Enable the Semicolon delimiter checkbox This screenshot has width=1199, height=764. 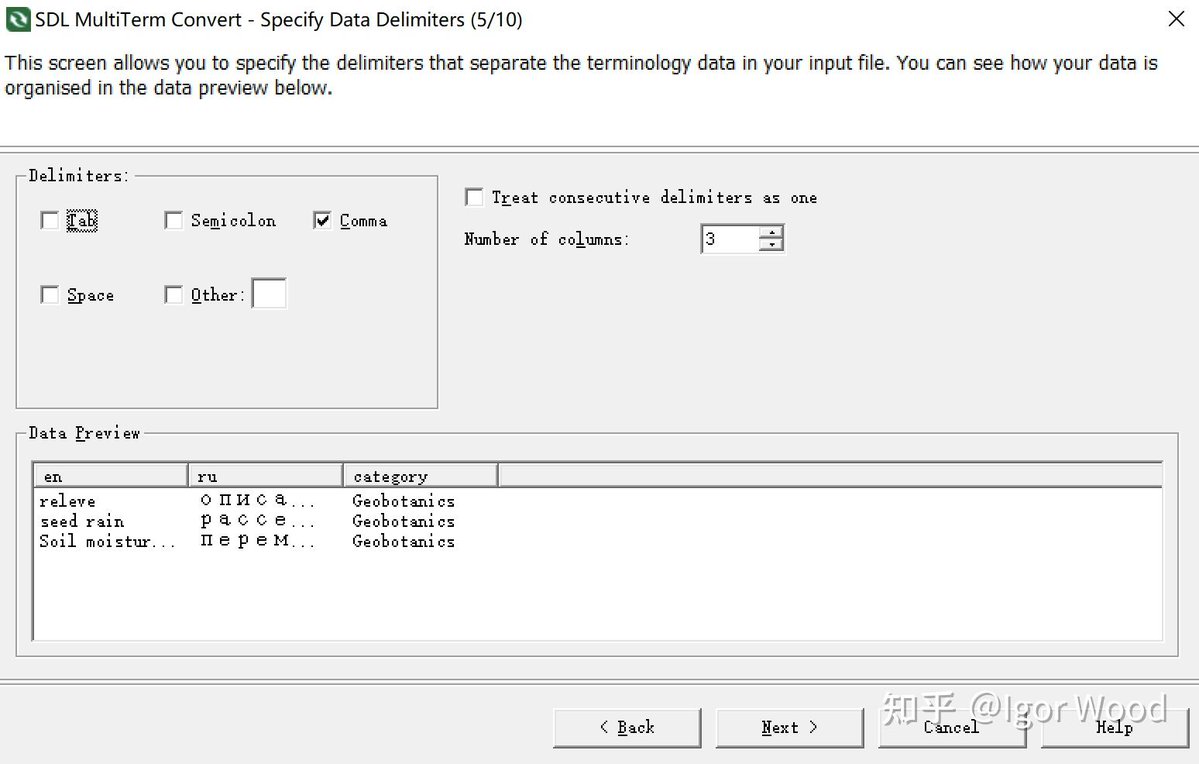point(174,220)
